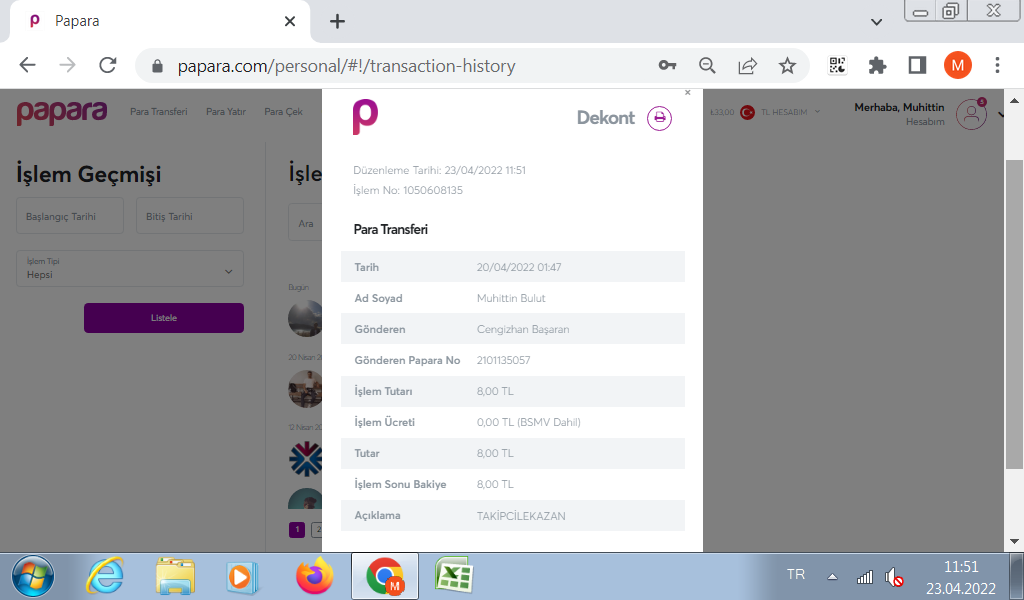The image size is (1024, 600).
Task: Select the TAKİPCİLEKAZAN description text
Action: click(521, 516)
